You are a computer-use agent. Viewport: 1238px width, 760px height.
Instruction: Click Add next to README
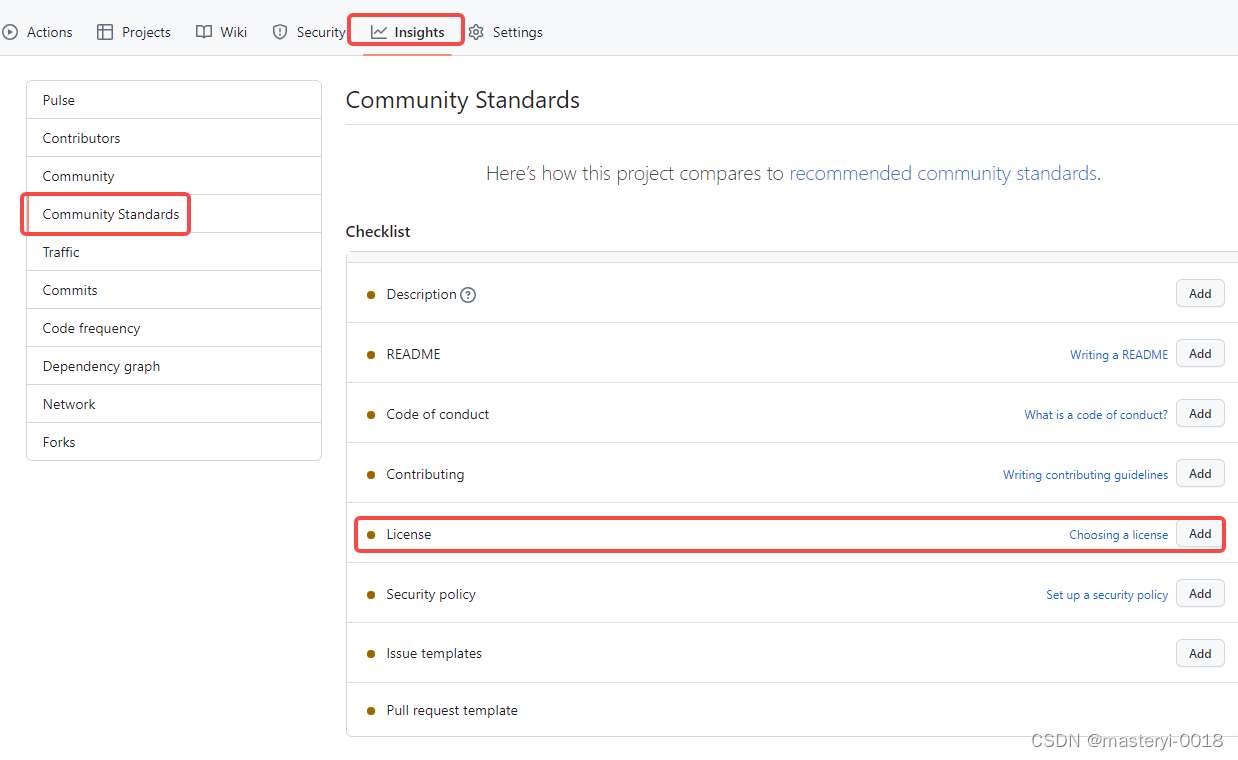click(x=1200, y=354)
